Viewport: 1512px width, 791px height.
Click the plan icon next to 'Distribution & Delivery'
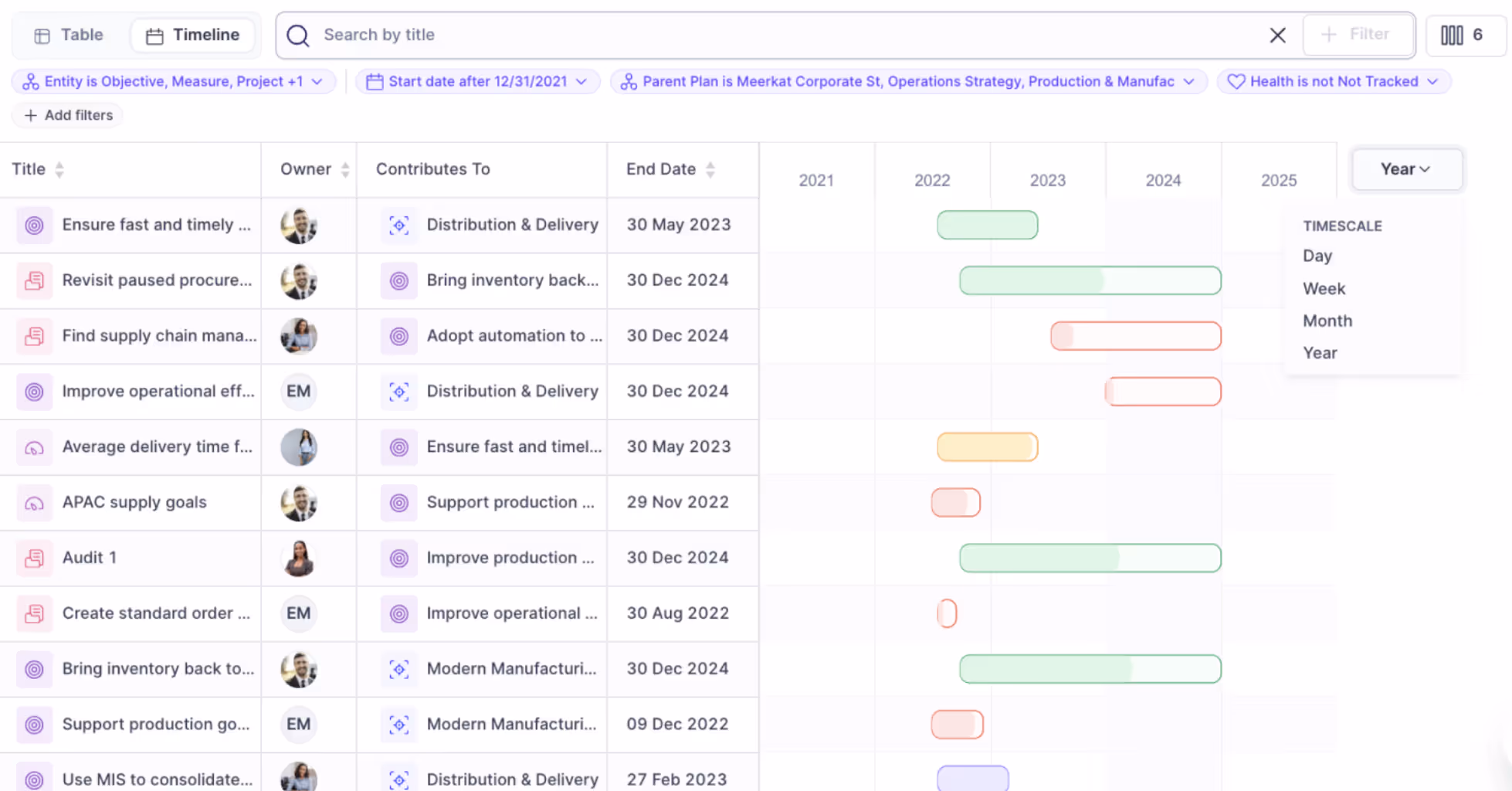[x=399, y=225]
